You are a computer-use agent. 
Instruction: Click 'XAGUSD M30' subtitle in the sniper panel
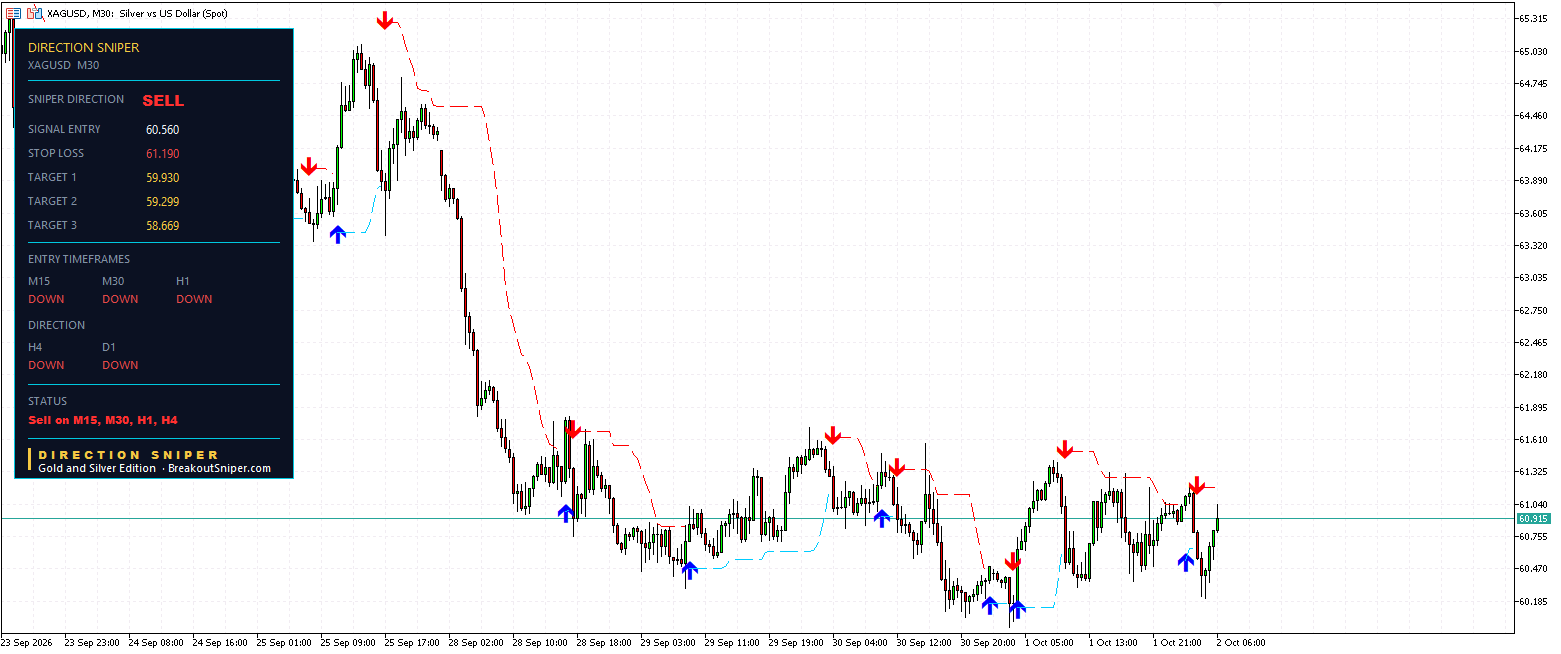click(63, 65)
